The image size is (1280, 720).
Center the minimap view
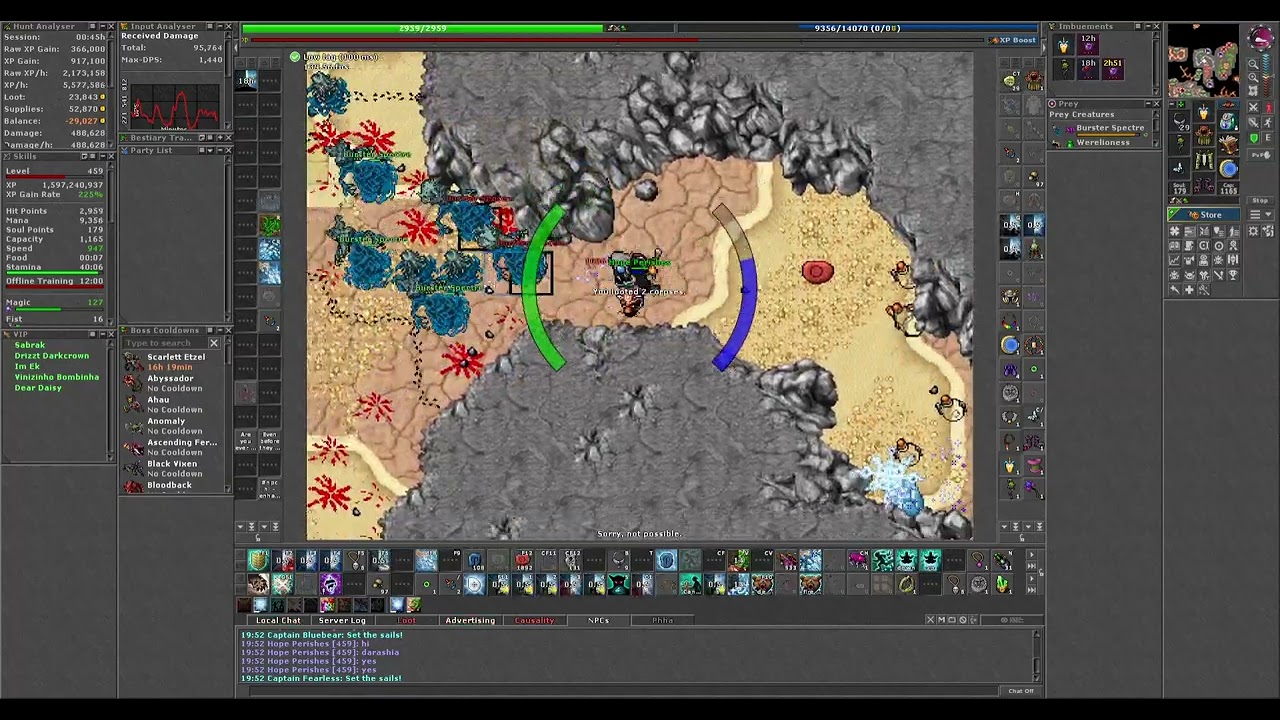click(1253, 91)
